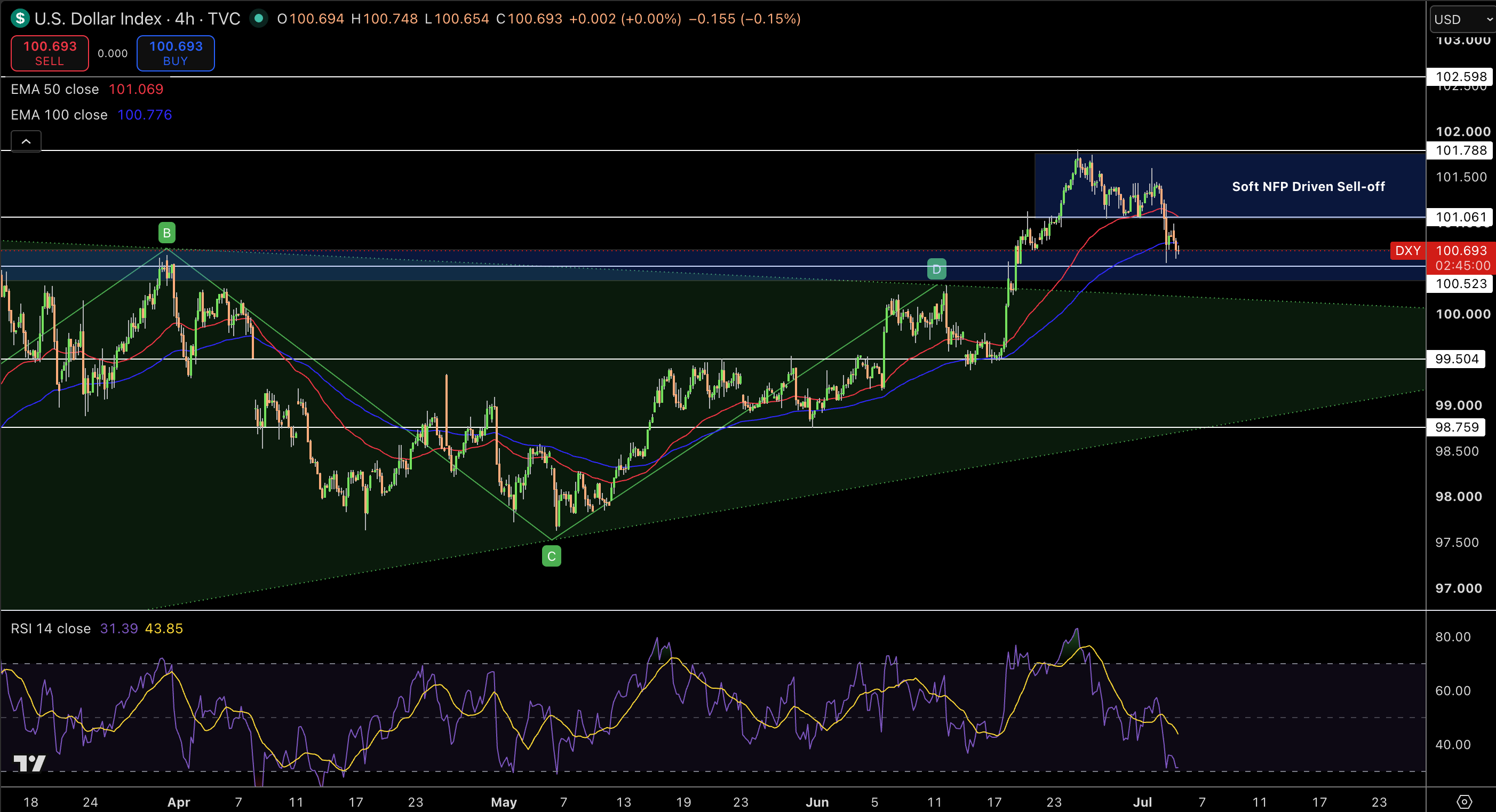Screen dimensions: 1496x812
Task: Click the 101.788 horizontal line price label
Action: tap(1461, 150)
